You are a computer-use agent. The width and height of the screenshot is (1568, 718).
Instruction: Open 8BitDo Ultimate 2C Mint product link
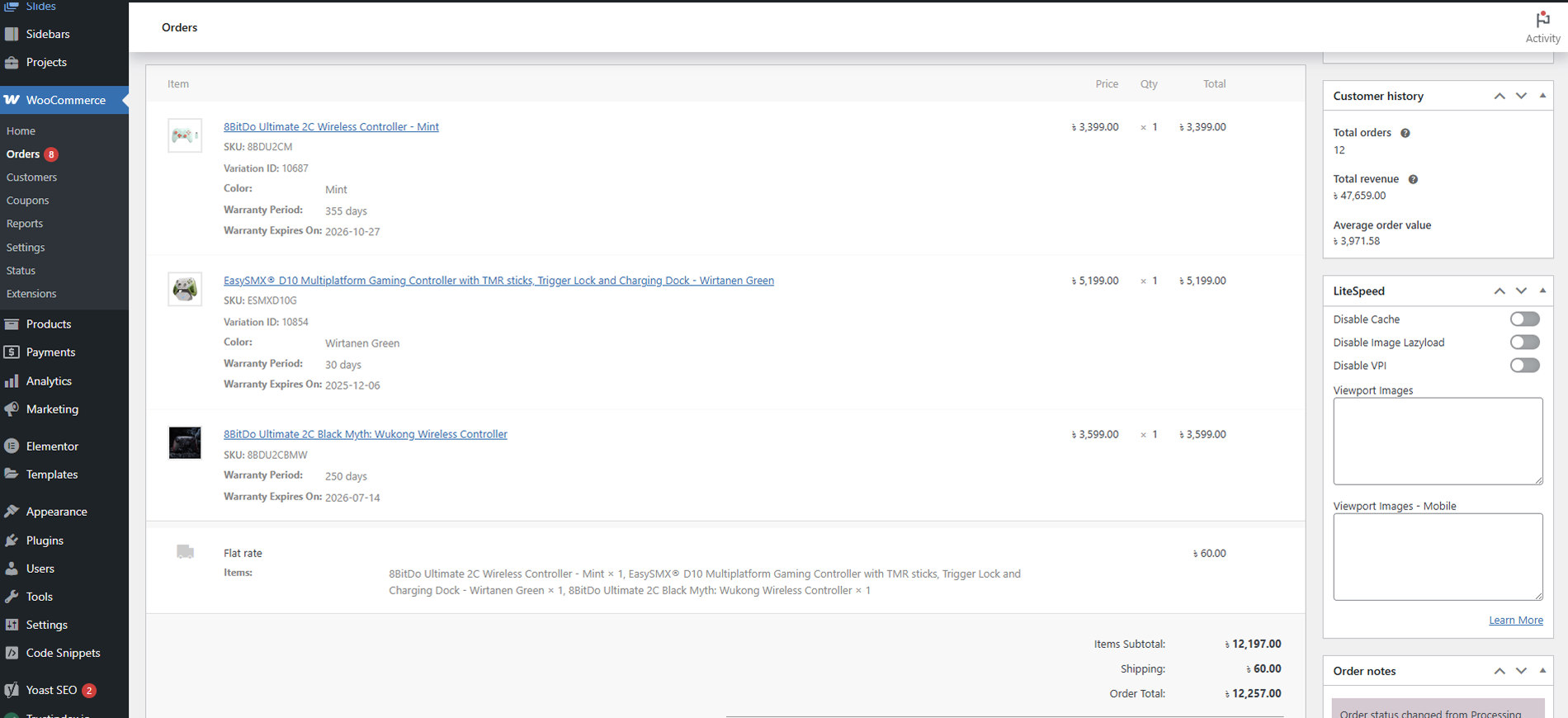pos(331,126)
